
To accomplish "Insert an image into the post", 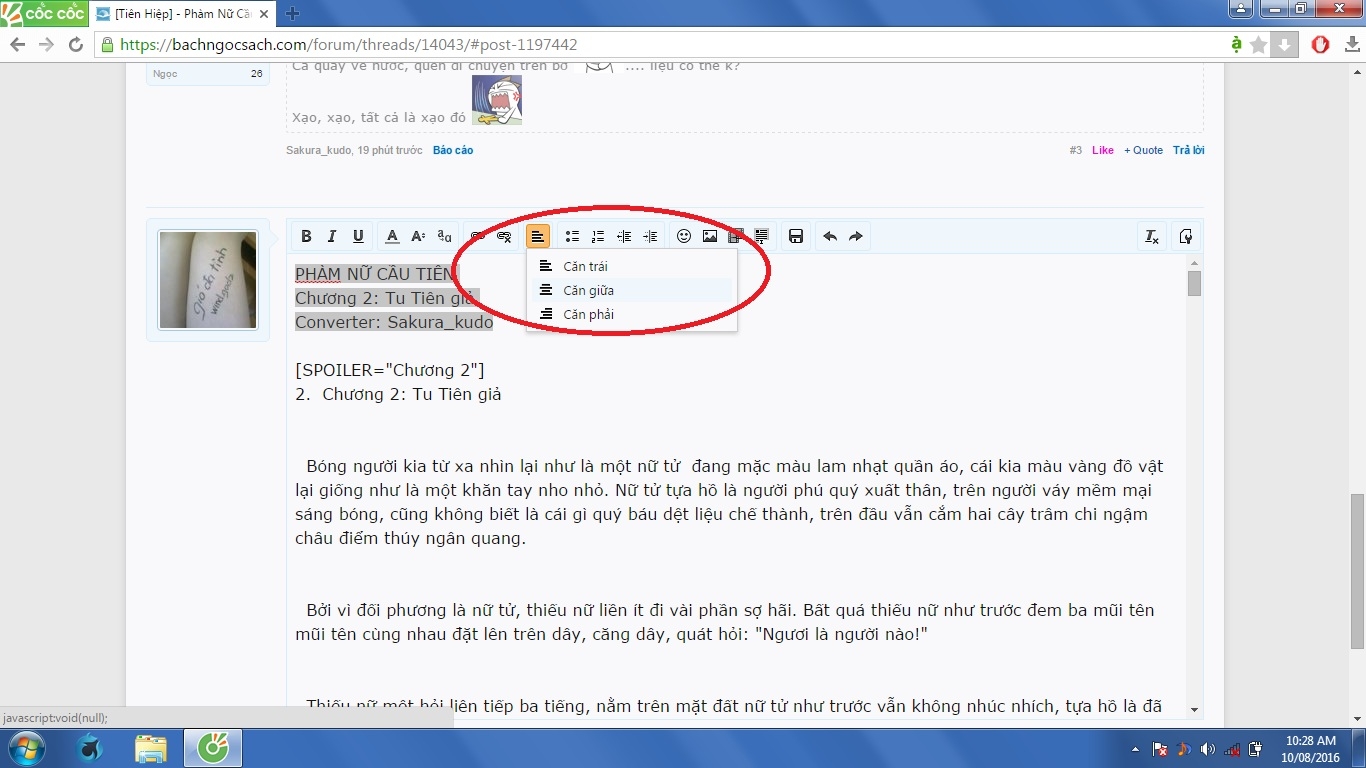I will 710,237.
